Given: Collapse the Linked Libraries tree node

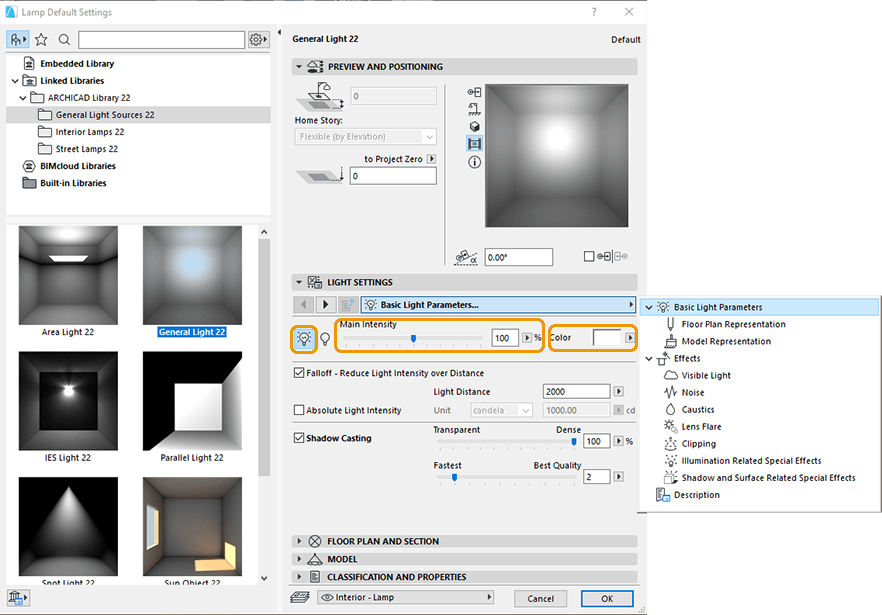Looking at the screenshot, I should tap(15, 80).
